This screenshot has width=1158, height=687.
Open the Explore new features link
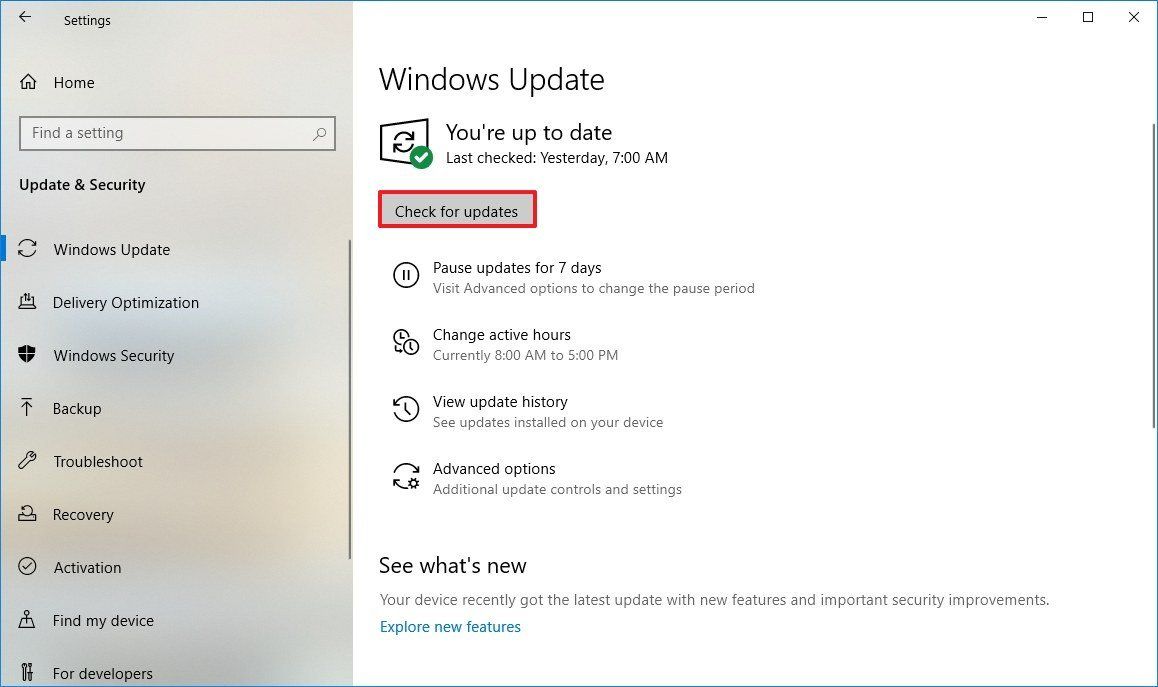(x=450, y=626)
